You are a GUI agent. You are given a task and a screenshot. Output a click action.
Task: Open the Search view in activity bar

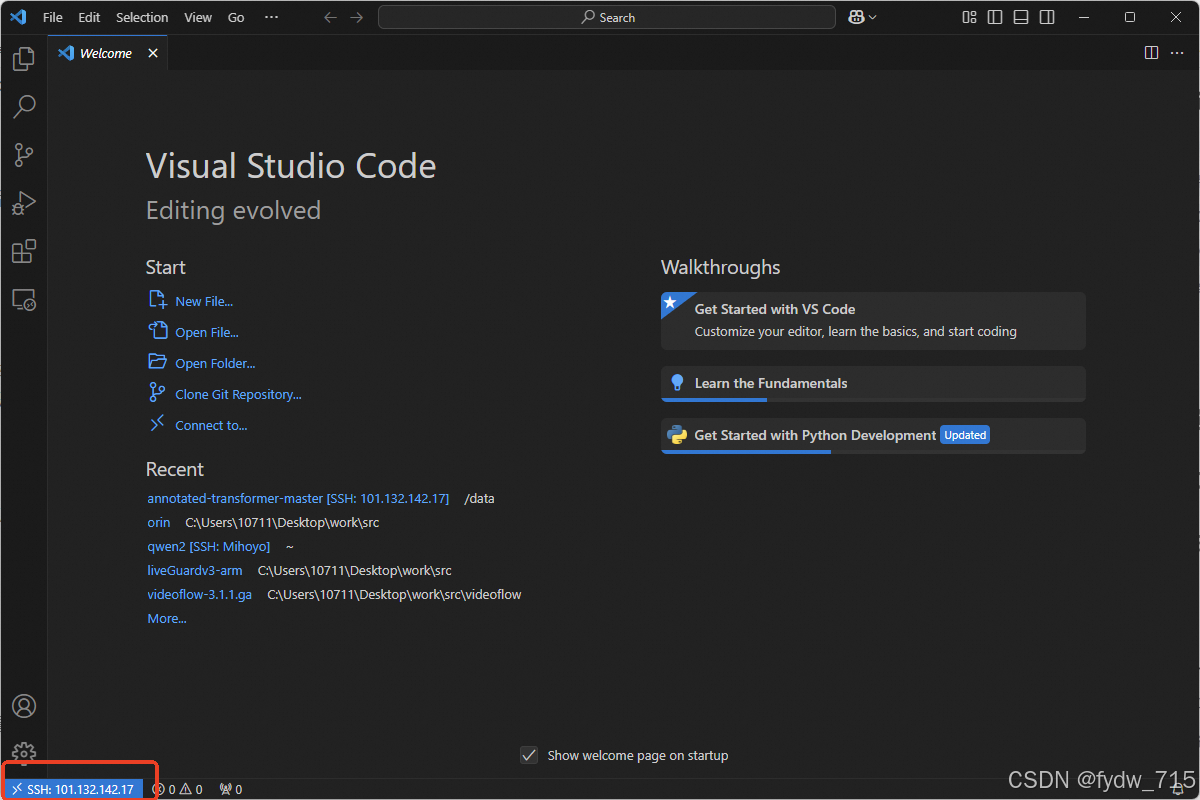coord(24,106)
